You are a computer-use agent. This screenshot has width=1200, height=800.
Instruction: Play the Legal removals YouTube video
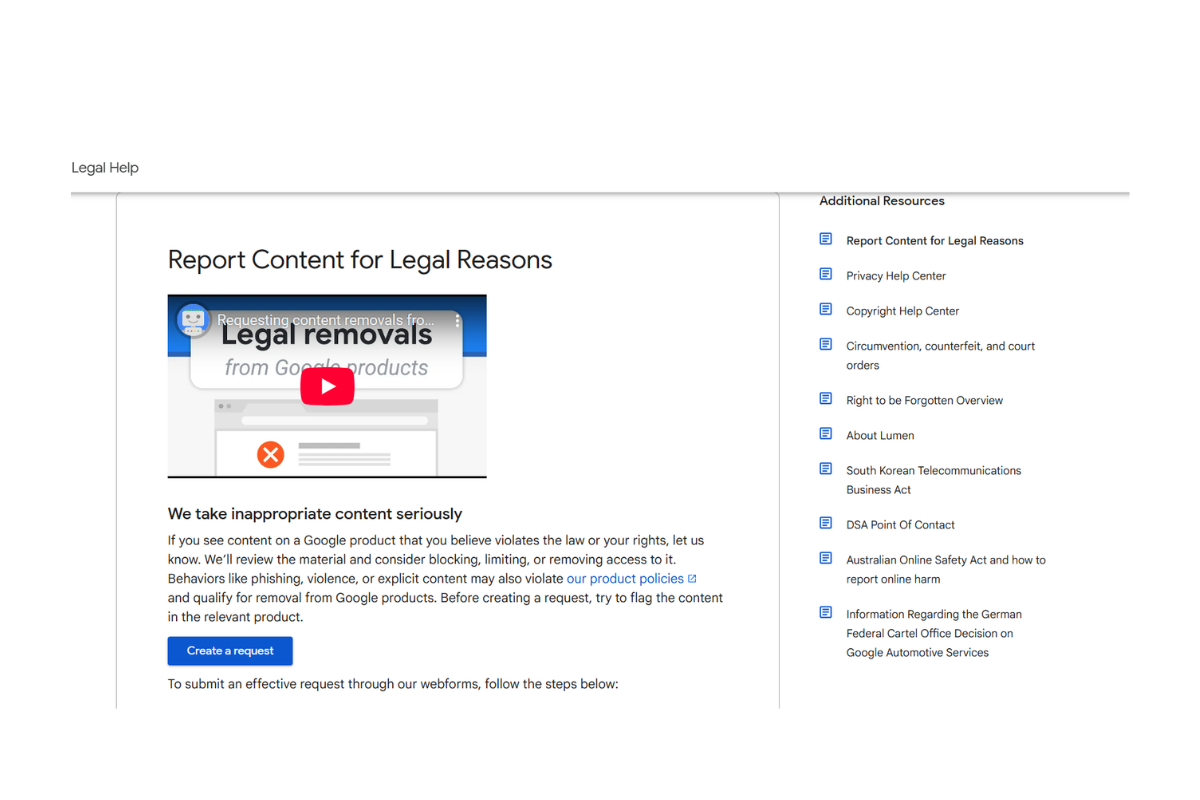(x=327, y=386)
